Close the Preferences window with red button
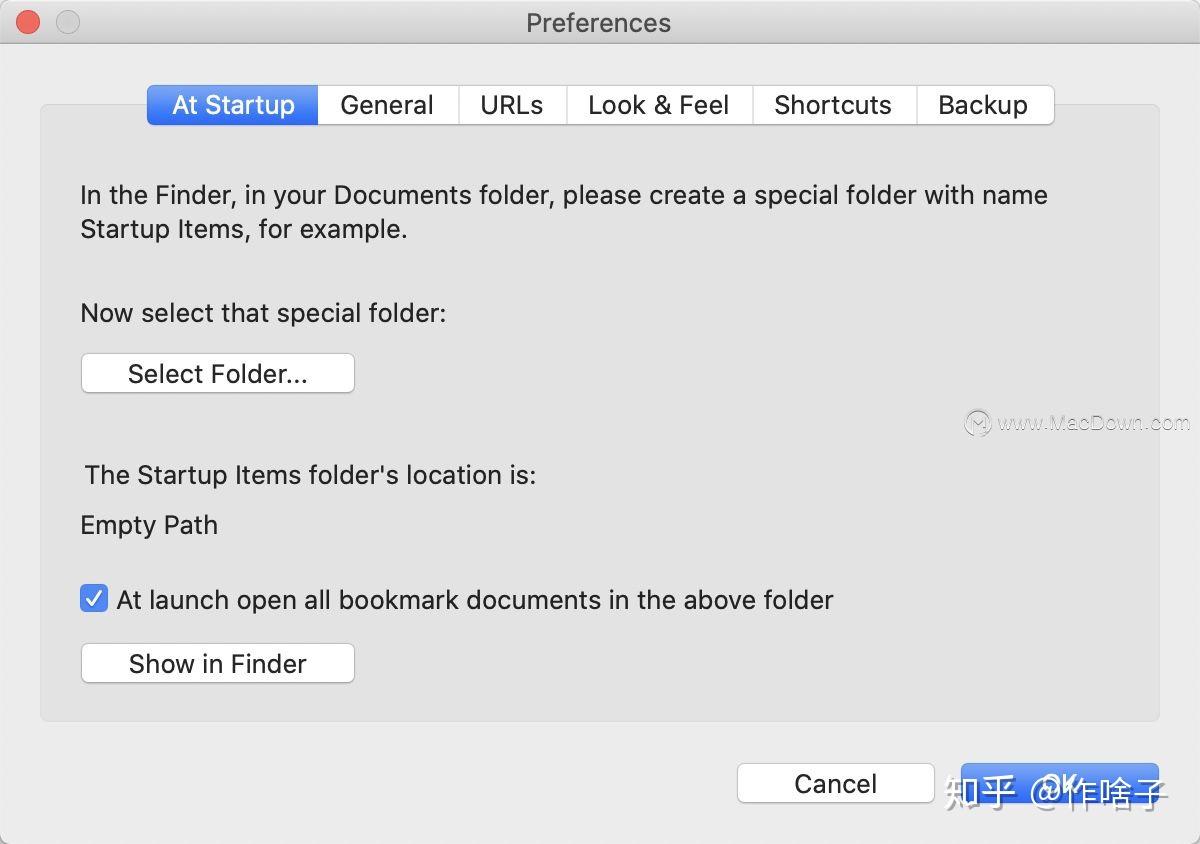 tap(28, 22)
